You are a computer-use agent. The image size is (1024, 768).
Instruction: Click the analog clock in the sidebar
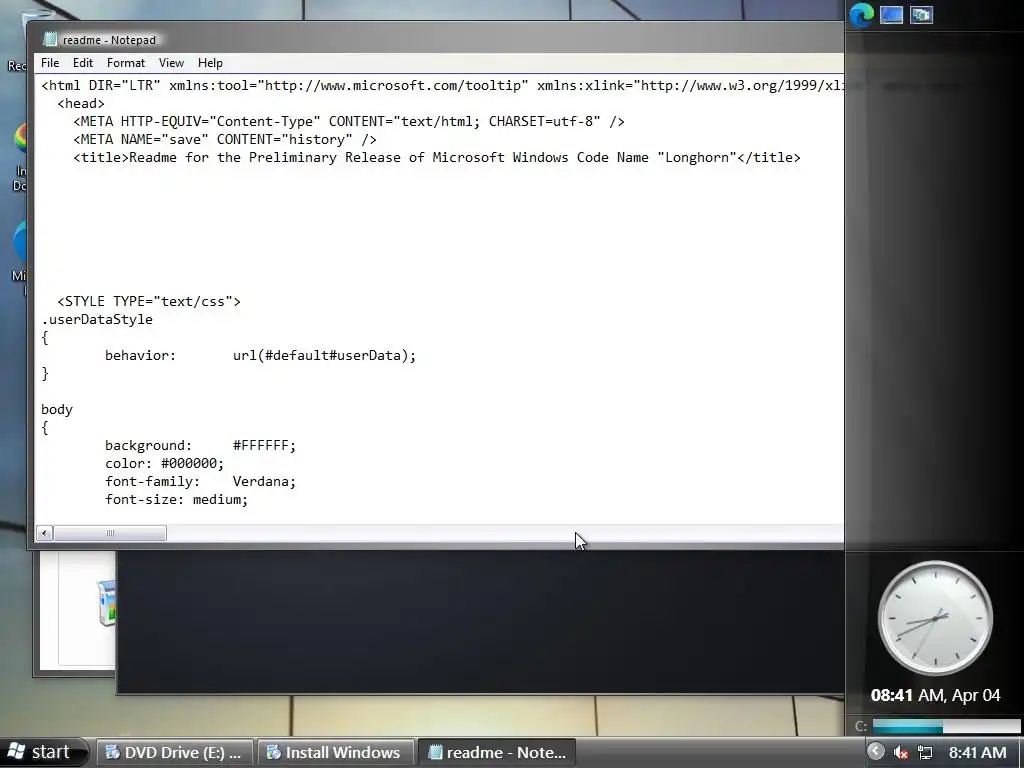tap(935, 618)
